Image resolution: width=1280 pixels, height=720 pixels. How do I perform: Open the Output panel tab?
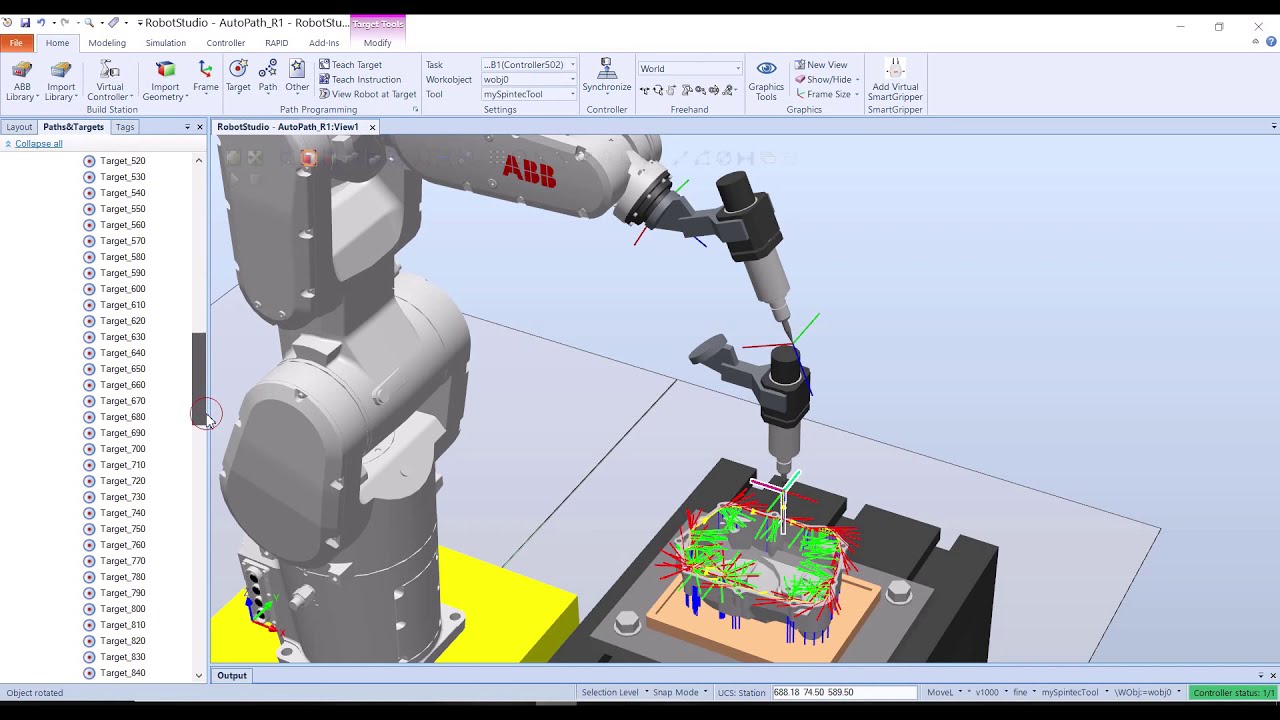coord(232,676)
